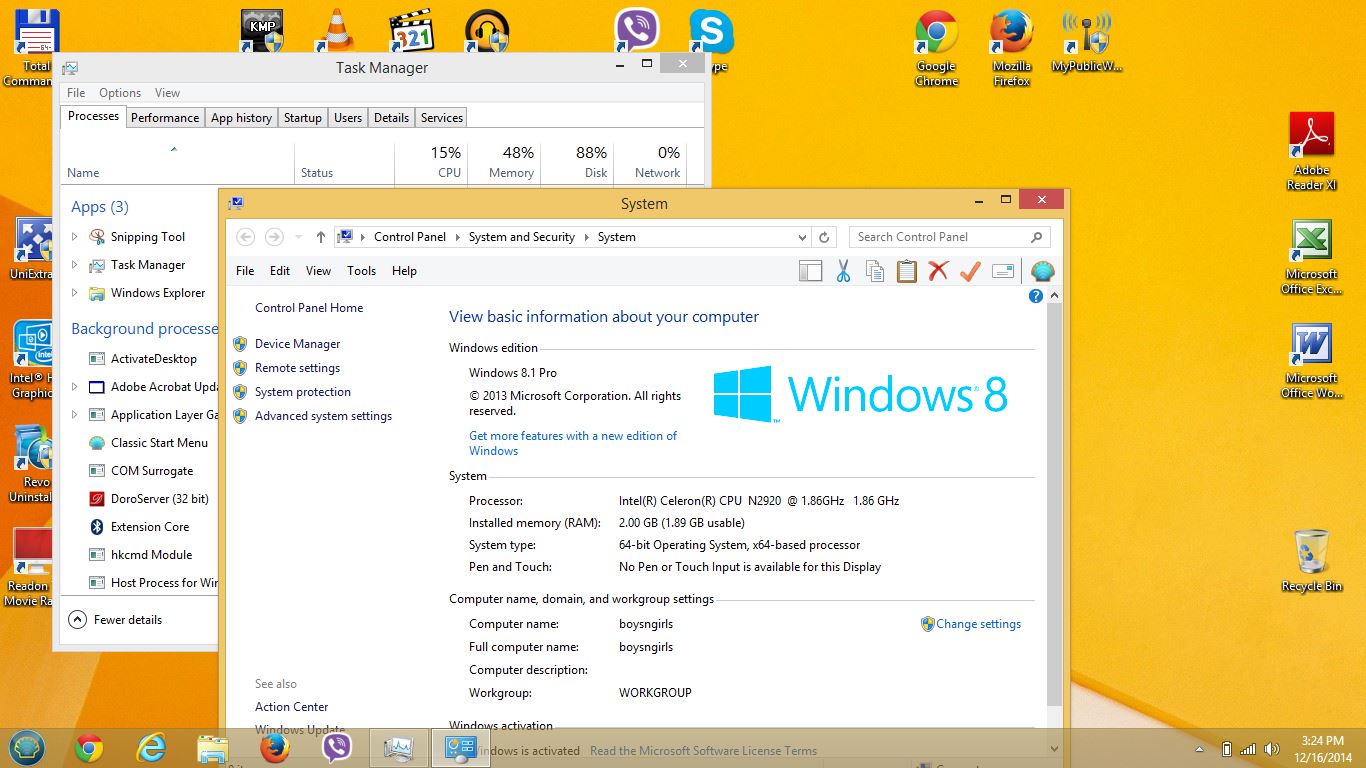Click the envelope E-mail toolbar icon
The height and width of the screenshot is (768, 1366).
(x=1003, y=271)
